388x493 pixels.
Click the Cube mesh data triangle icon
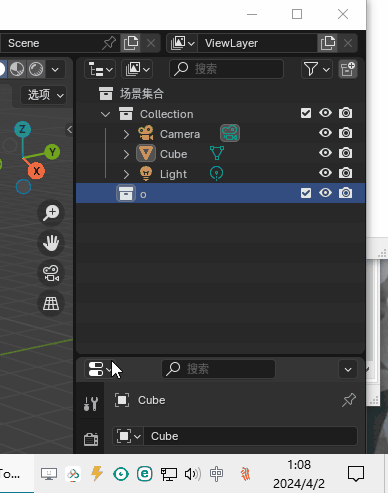(217, 153)
